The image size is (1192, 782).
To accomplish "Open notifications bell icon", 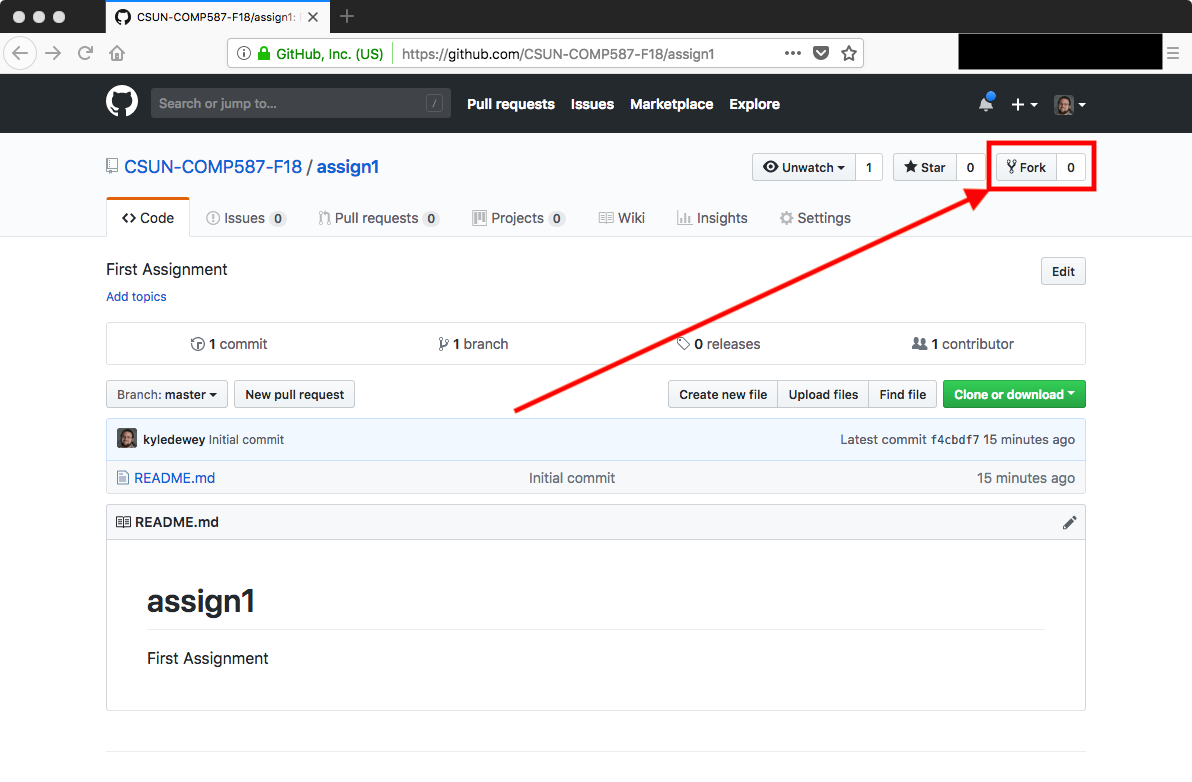I will click(986, 103).
